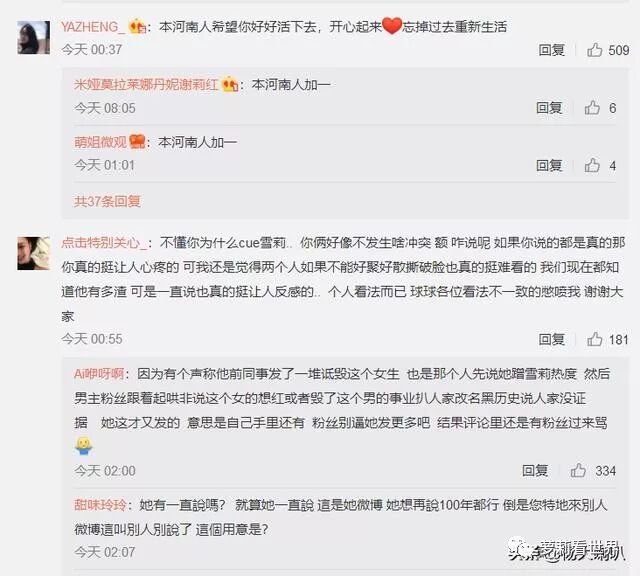Reply to YAZHENG_ comment posted 00:37
Screen dimensions: 640x576
(x=551, y=50)
